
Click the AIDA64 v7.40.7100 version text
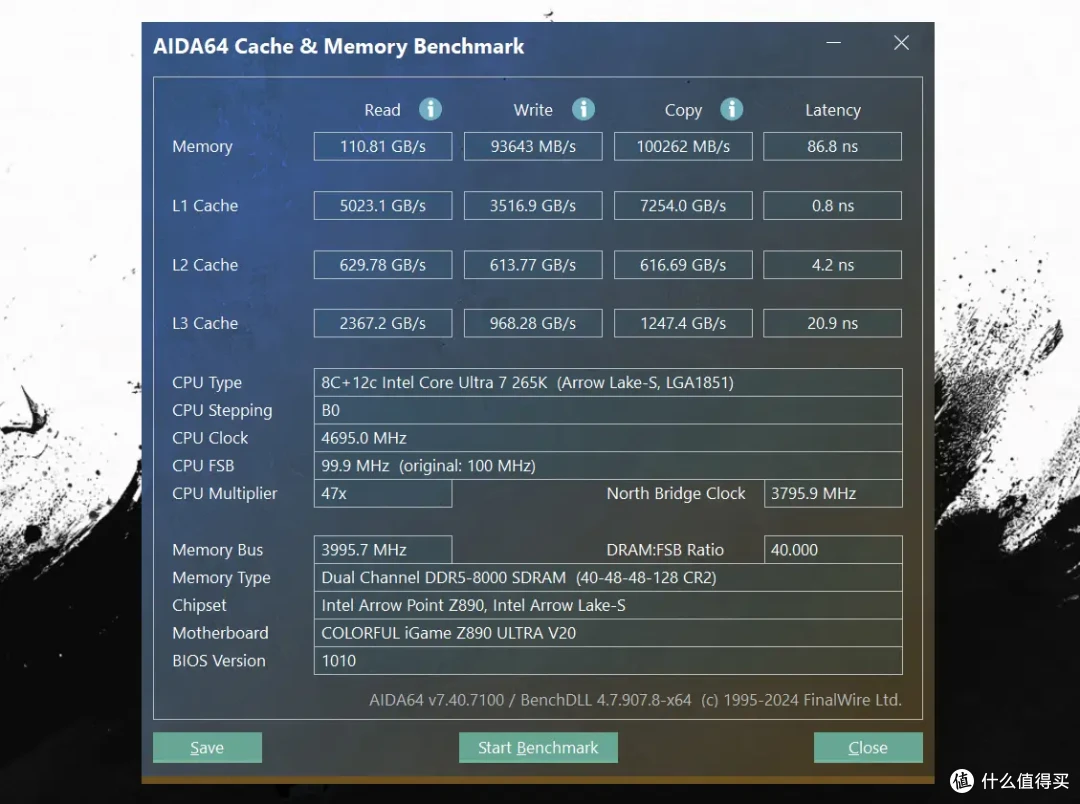(x=437, y=700)
